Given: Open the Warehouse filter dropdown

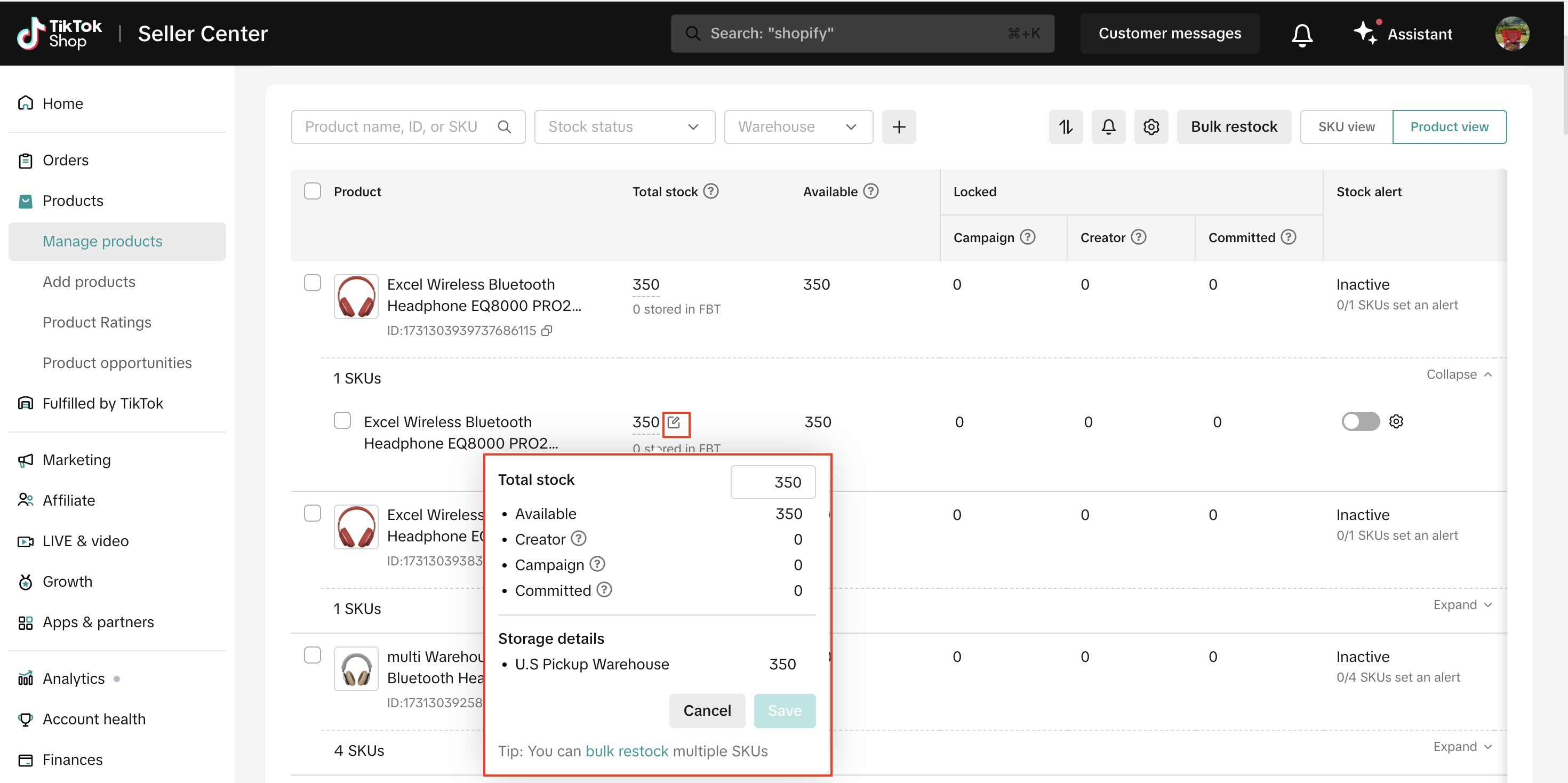Looking at the screenshot, I should (797, 126).
